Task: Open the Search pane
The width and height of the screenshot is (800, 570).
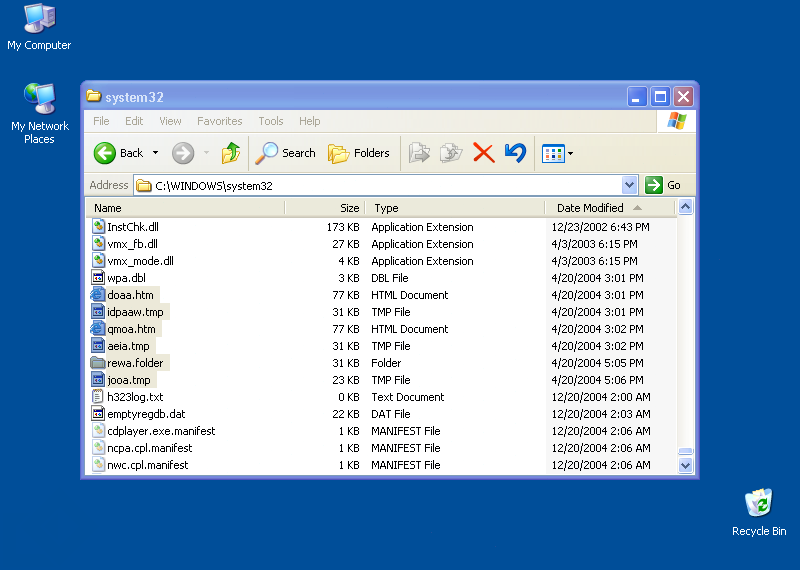Action: (x=286, y=153)
